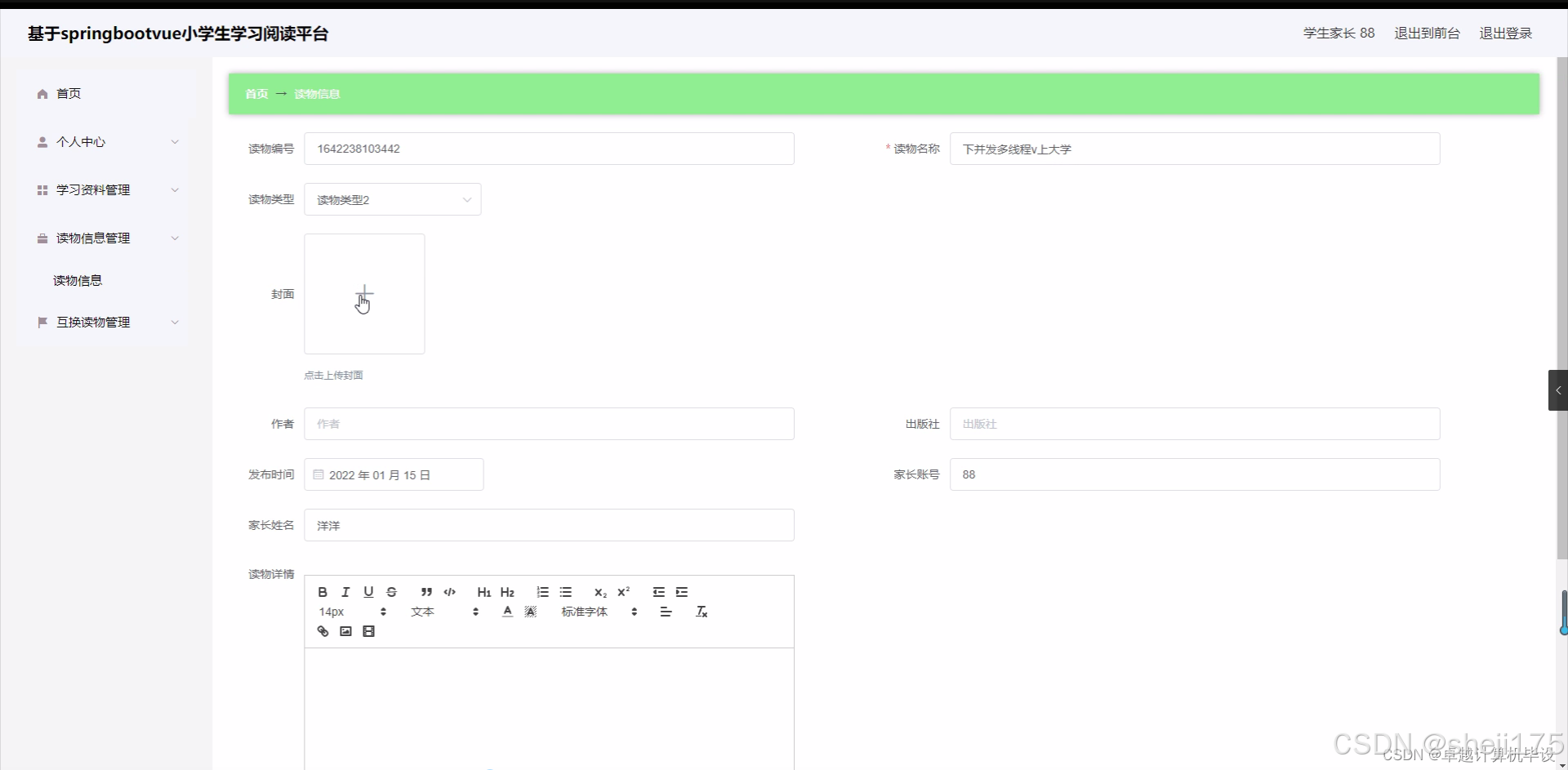This screenshot has width=1568, height=770.
Task: Open 首页 from the breadcrumb
Action: click(256, 93)
